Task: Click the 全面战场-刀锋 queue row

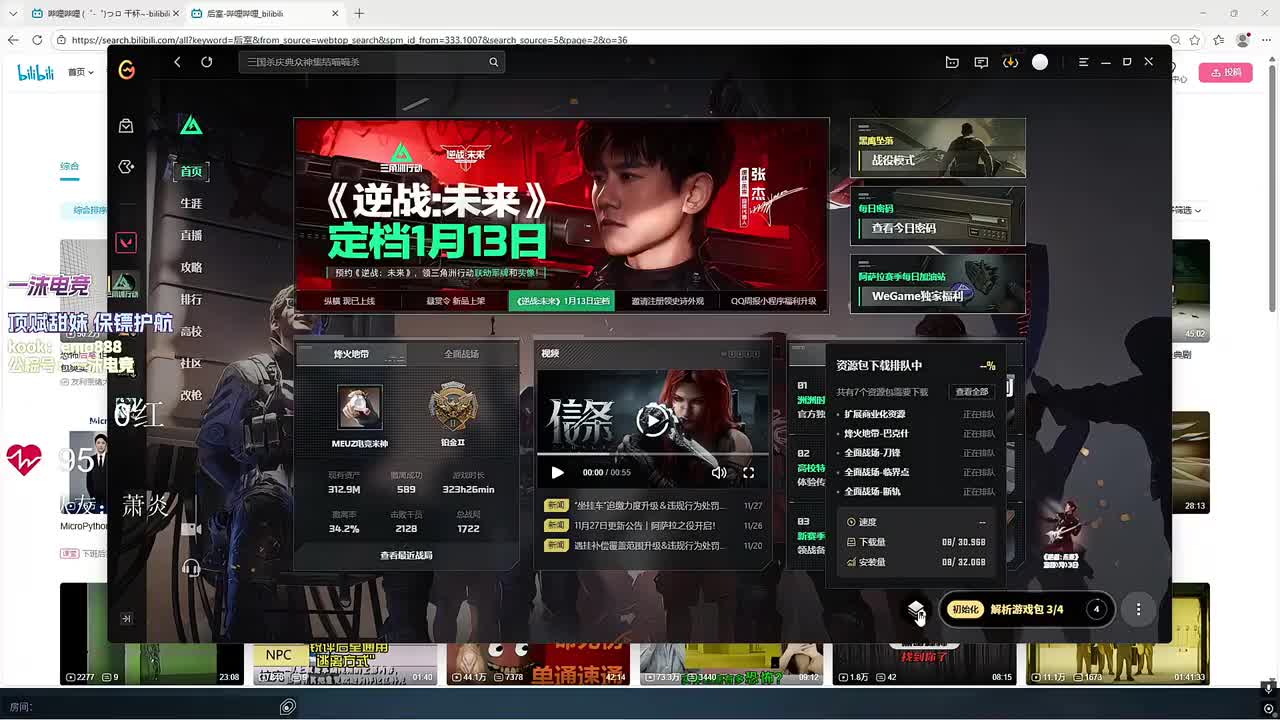Action: click(916, 453)
